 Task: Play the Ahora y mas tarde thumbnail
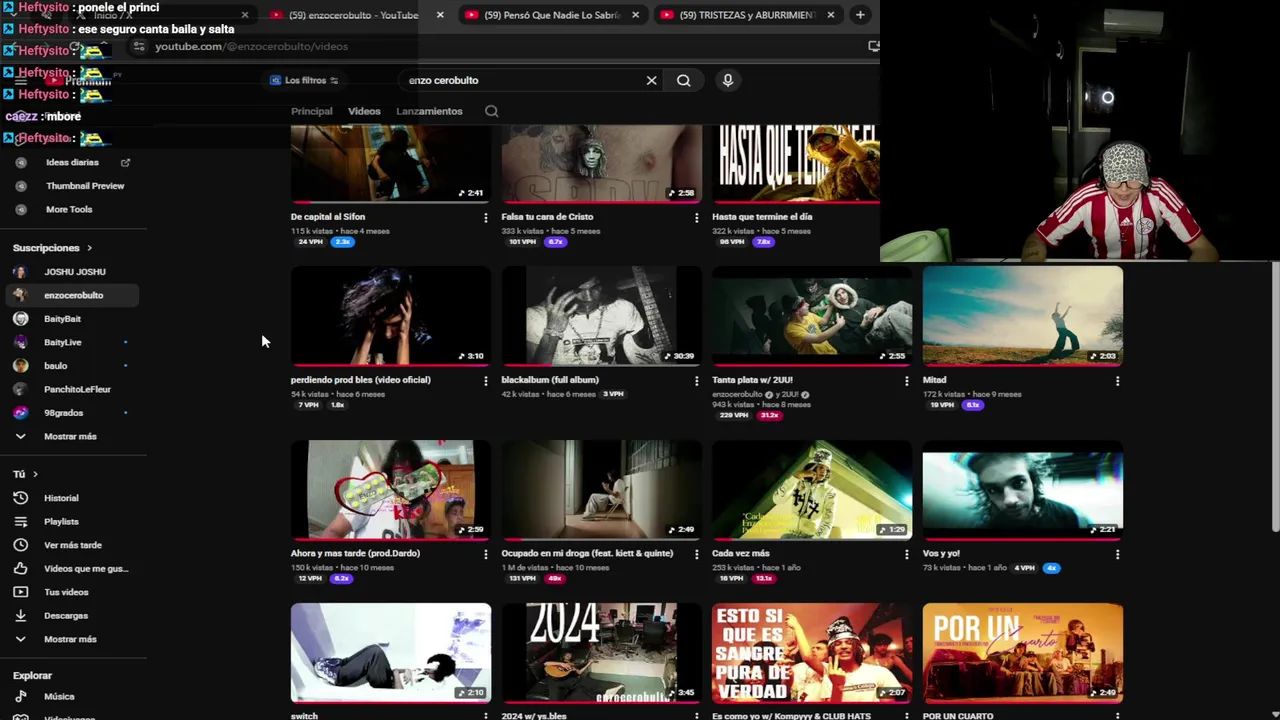tap(391, 490)
